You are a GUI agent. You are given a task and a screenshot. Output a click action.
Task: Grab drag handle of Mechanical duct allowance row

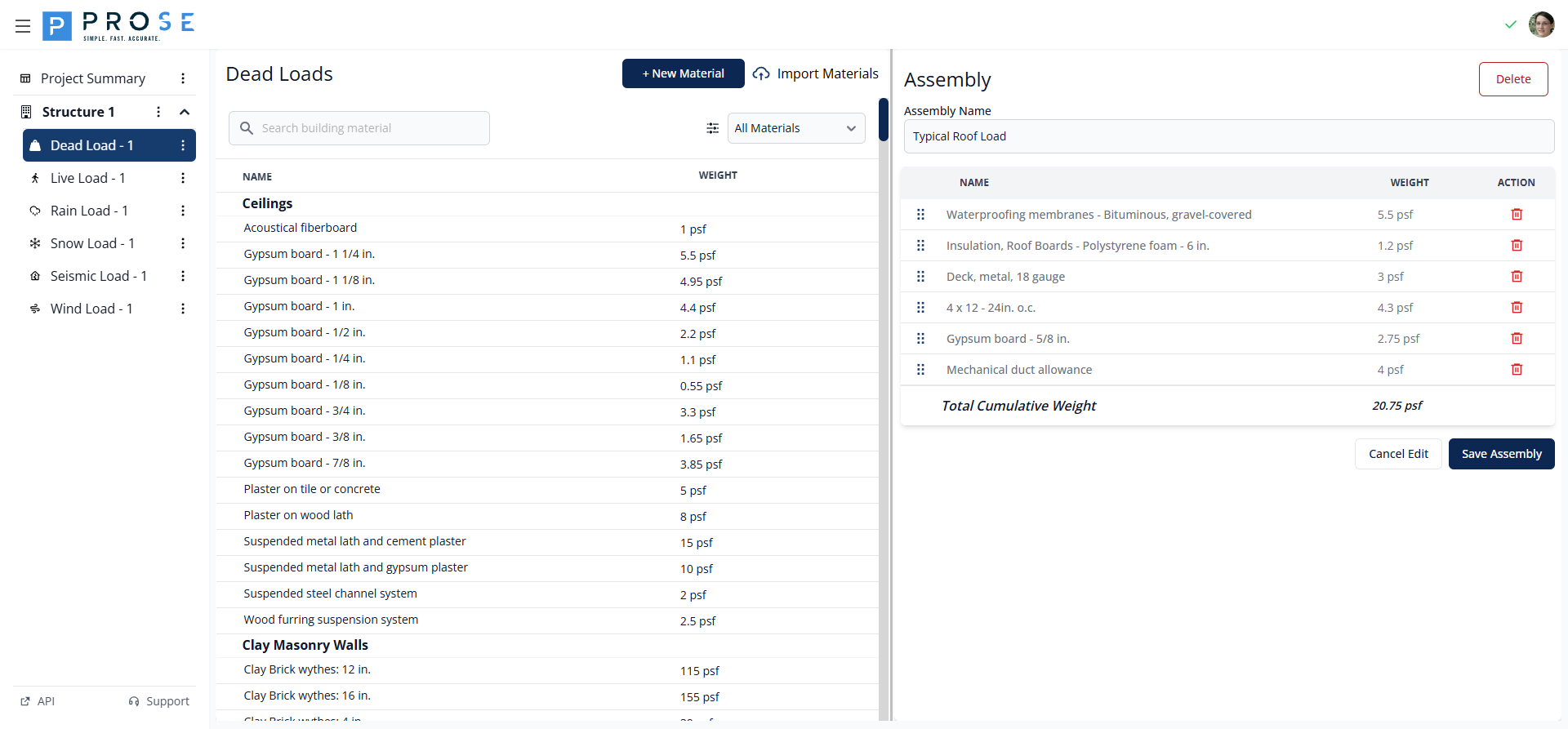[920, 370]
